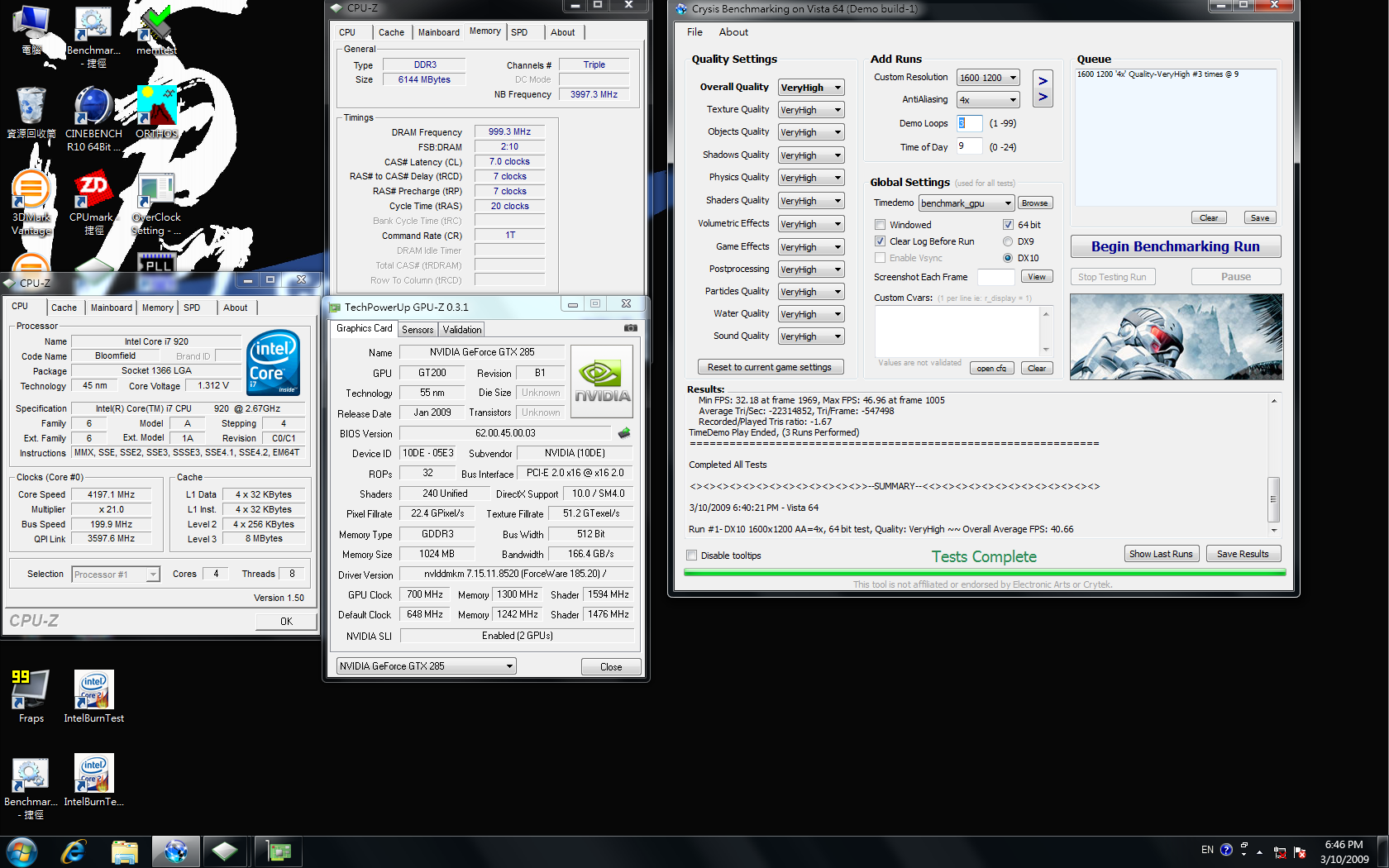Screen dimensions: 1389x868
Task: Click the NVIDIA logo in GPU-Z
Action: click(x=602, y=381)
